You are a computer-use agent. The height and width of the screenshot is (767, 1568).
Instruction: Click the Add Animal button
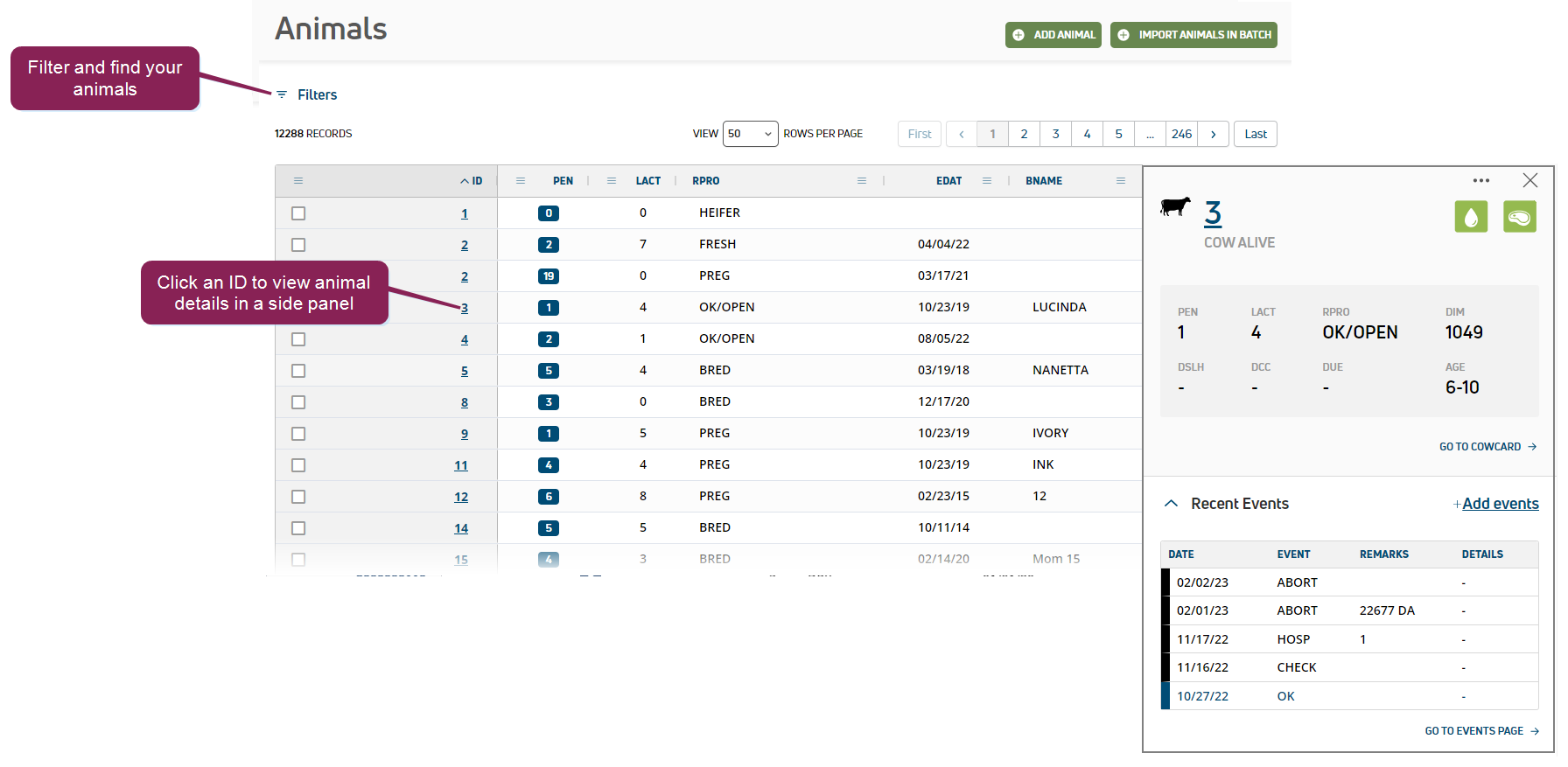(1053, 35)
